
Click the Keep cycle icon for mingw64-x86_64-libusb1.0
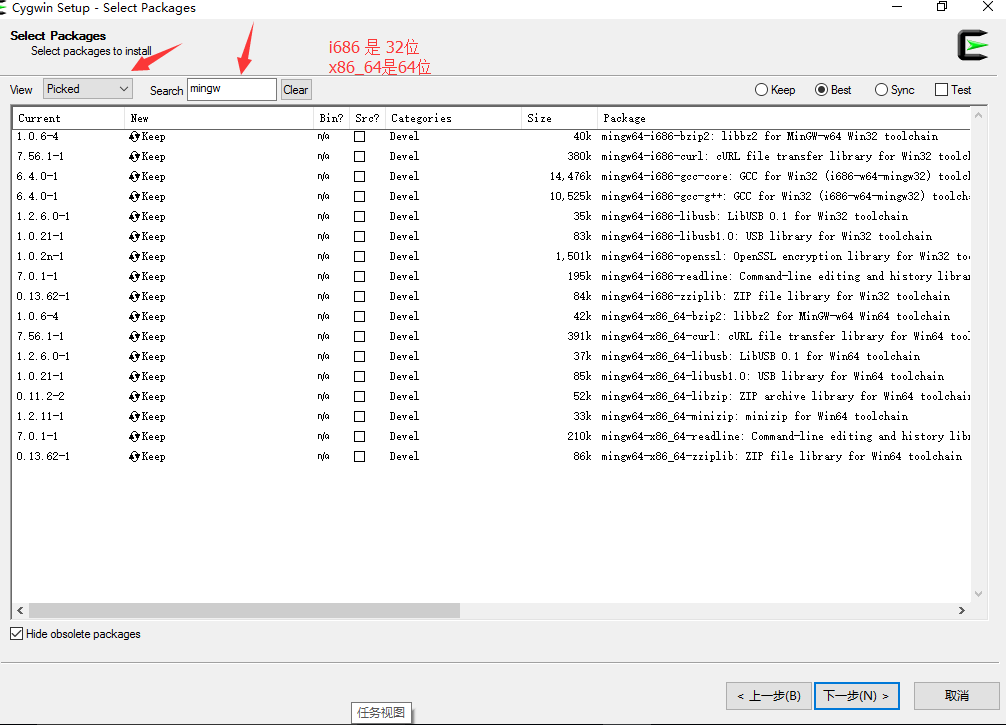tap(134, 377)
